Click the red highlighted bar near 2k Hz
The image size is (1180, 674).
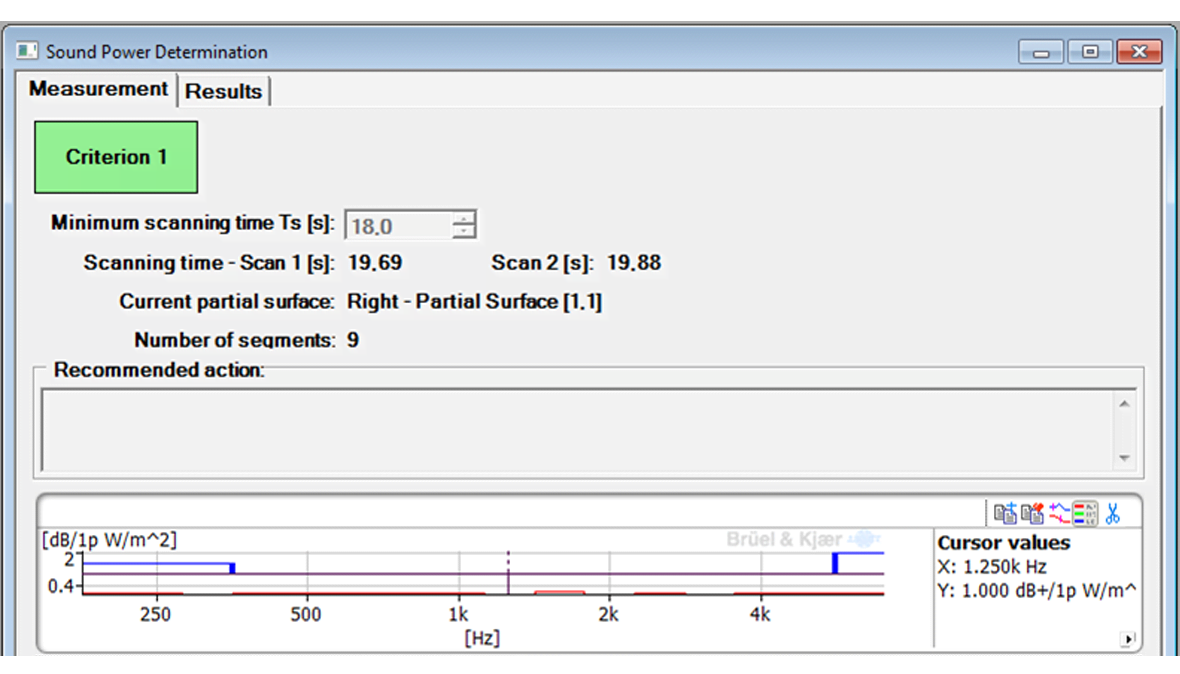(559, 593)
